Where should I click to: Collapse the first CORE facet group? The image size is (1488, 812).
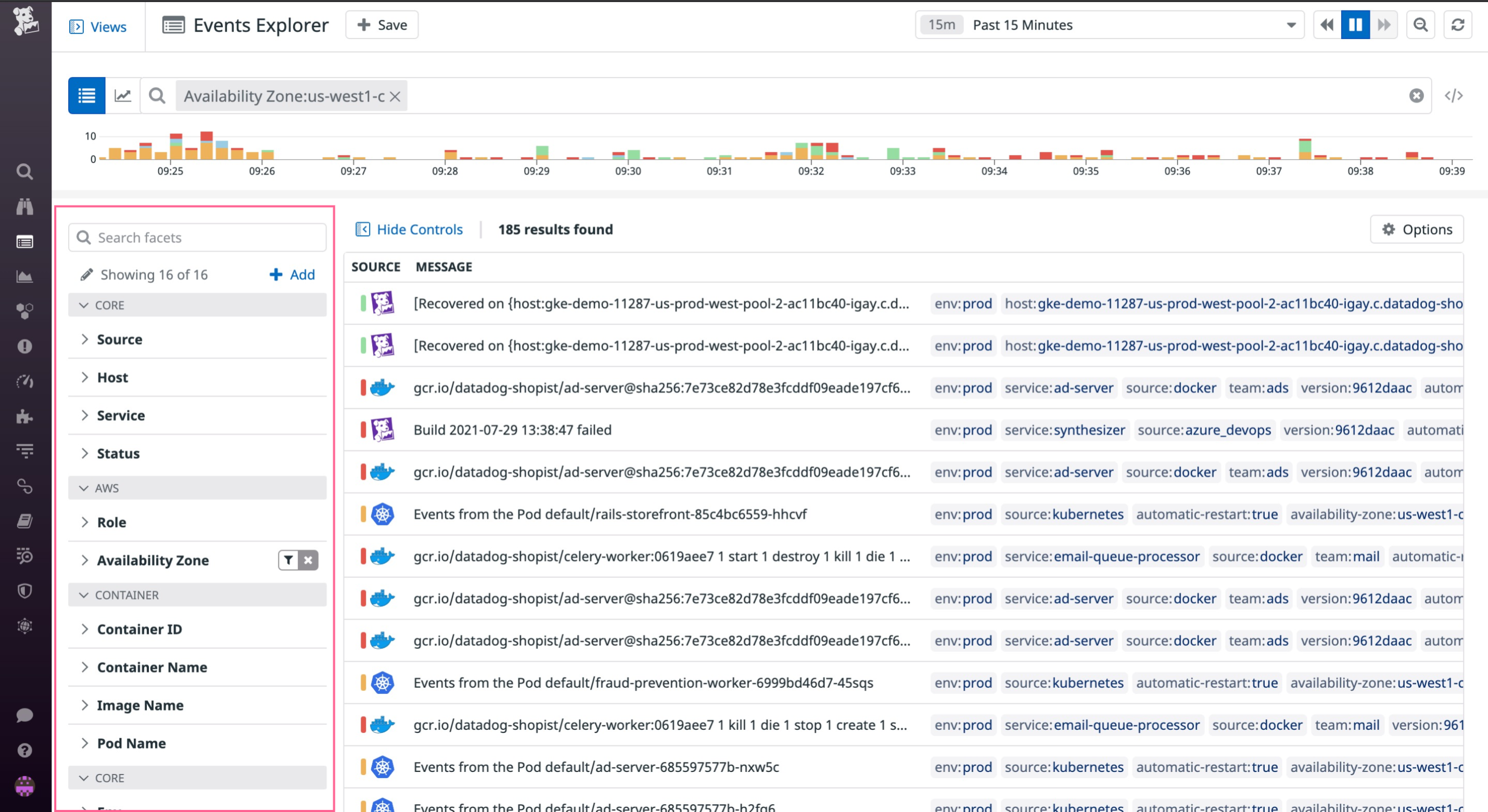[198, 305]
